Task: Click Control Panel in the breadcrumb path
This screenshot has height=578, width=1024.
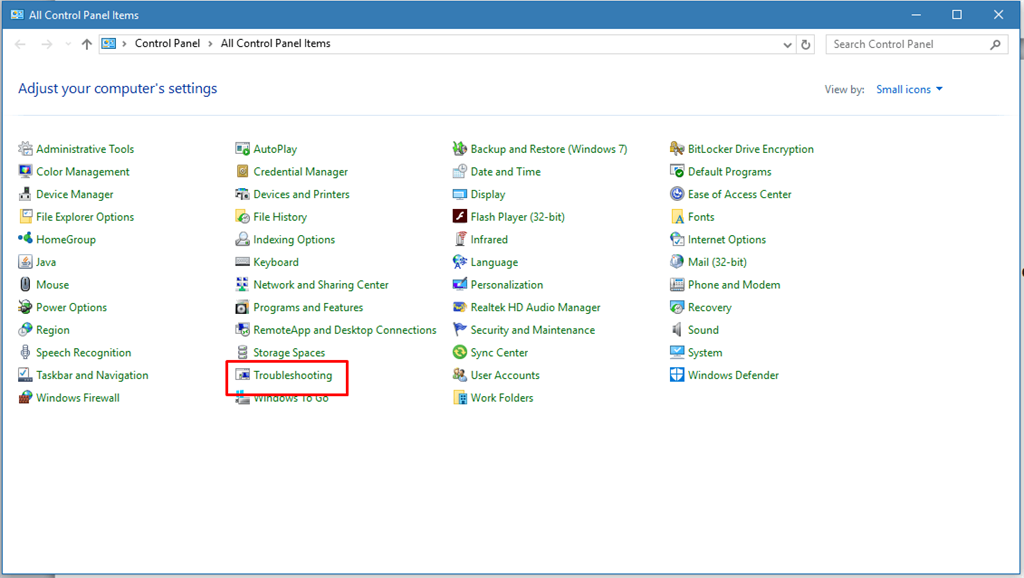Action: (167, 44)
